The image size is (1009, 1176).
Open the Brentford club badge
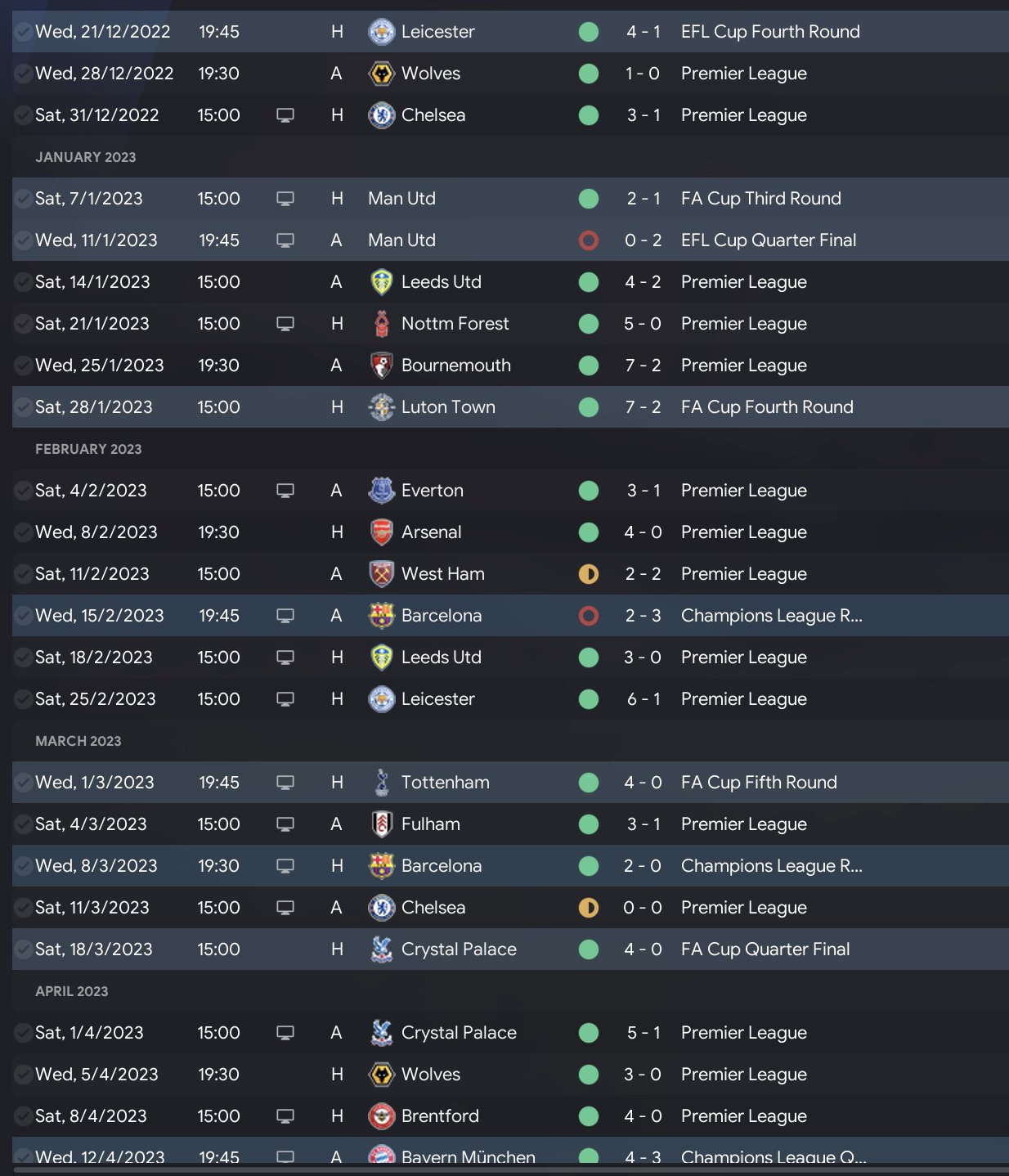pyautogui.click(x=382, y=1116)
